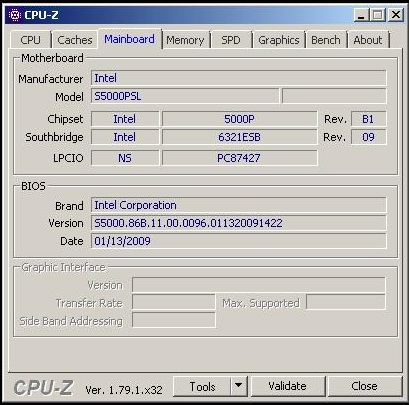Click the empty Side Band Addressing field
409x405 pixels.
(x=173, y=320)
